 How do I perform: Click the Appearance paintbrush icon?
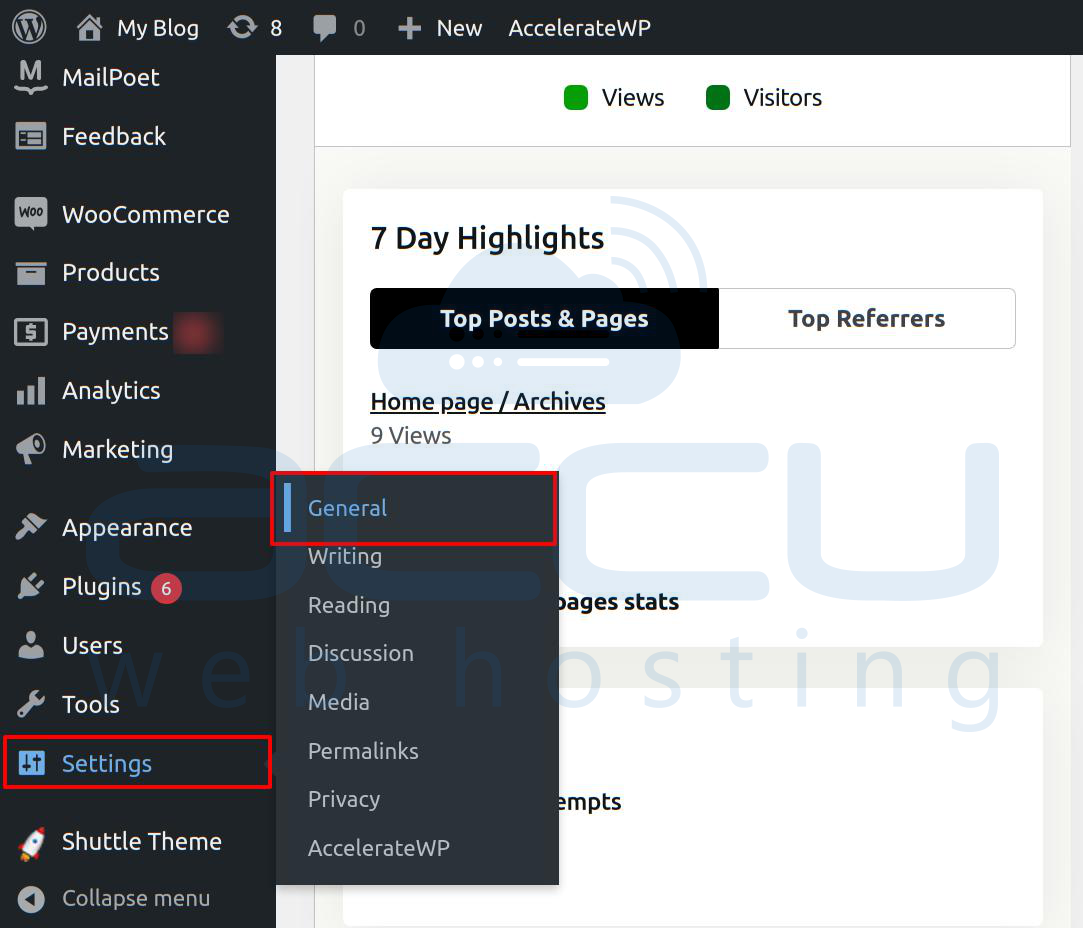(x=30, y=527)
